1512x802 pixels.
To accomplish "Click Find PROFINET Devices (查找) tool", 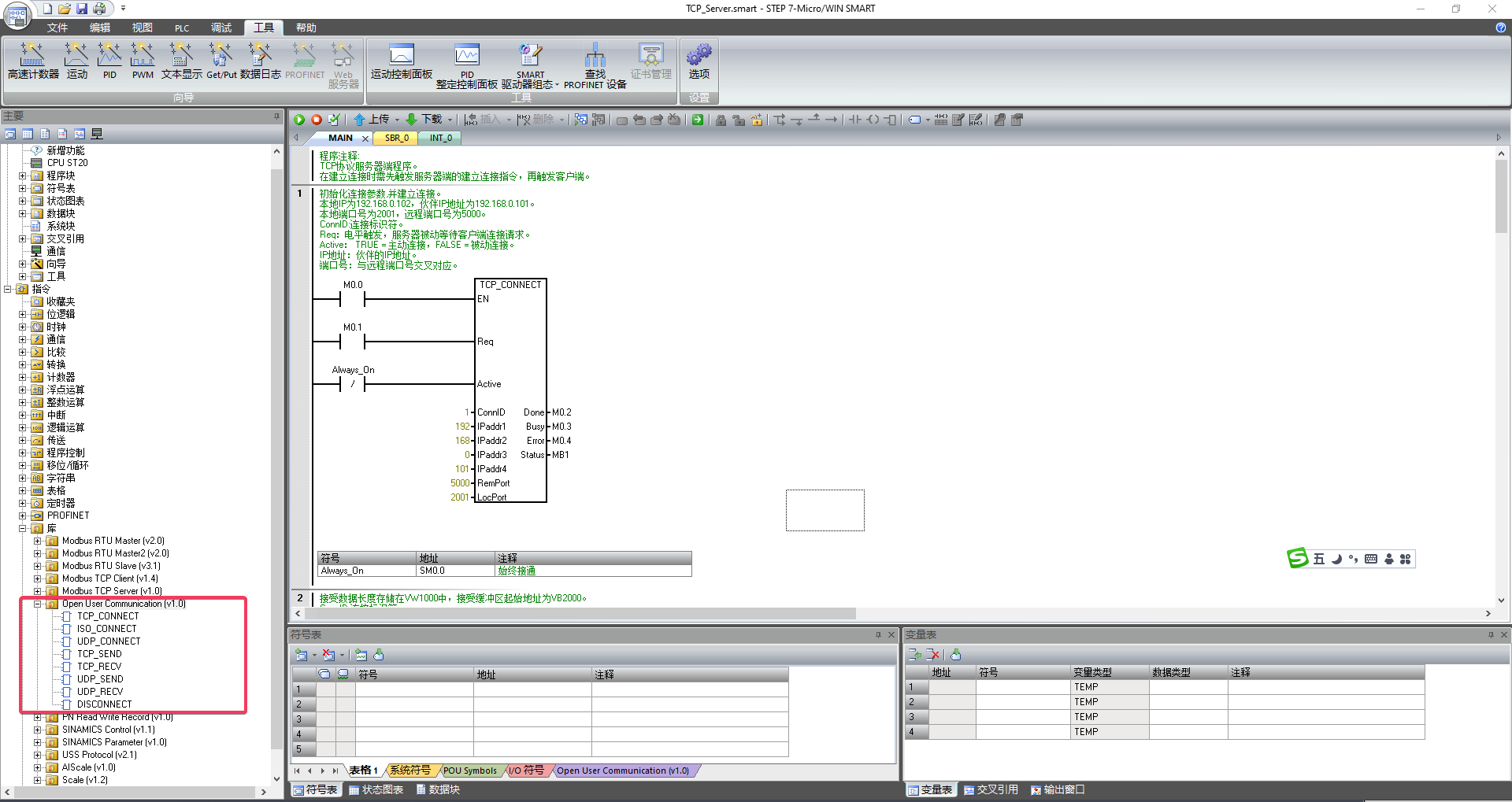I will [x=595, y=65].
